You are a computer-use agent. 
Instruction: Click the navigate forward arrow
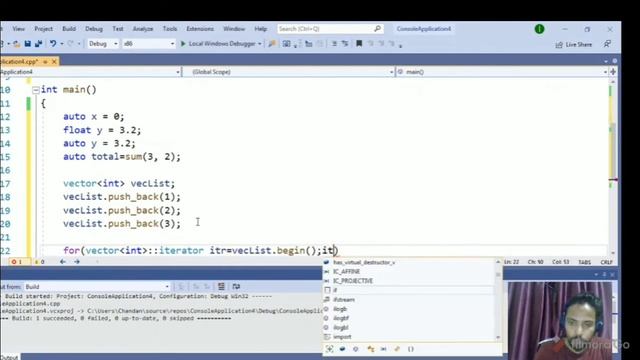[77, 262]
